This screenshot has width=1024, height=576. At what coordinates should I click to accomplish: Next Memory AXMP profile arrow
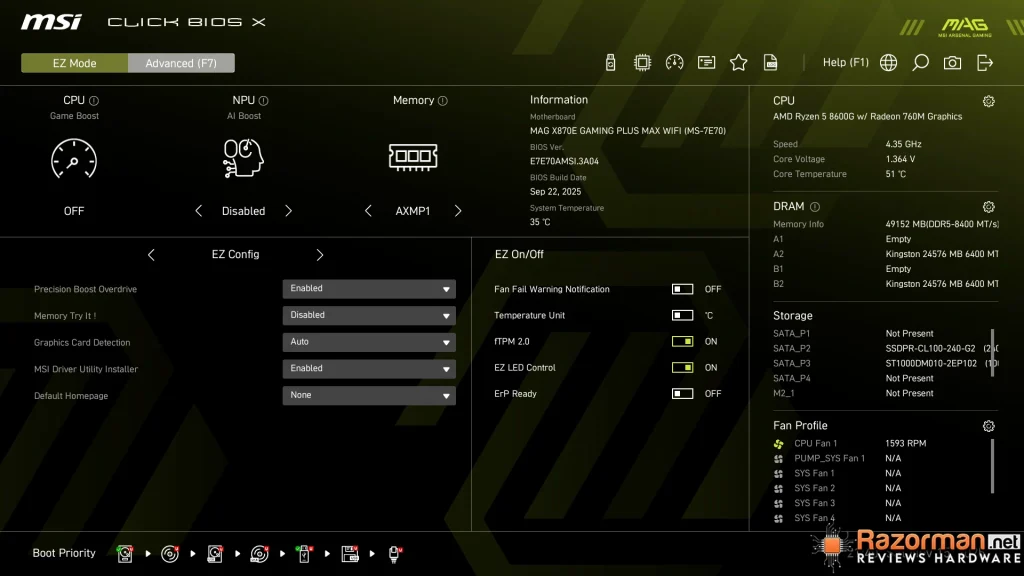pyautogui.click(x=458, y=211)
